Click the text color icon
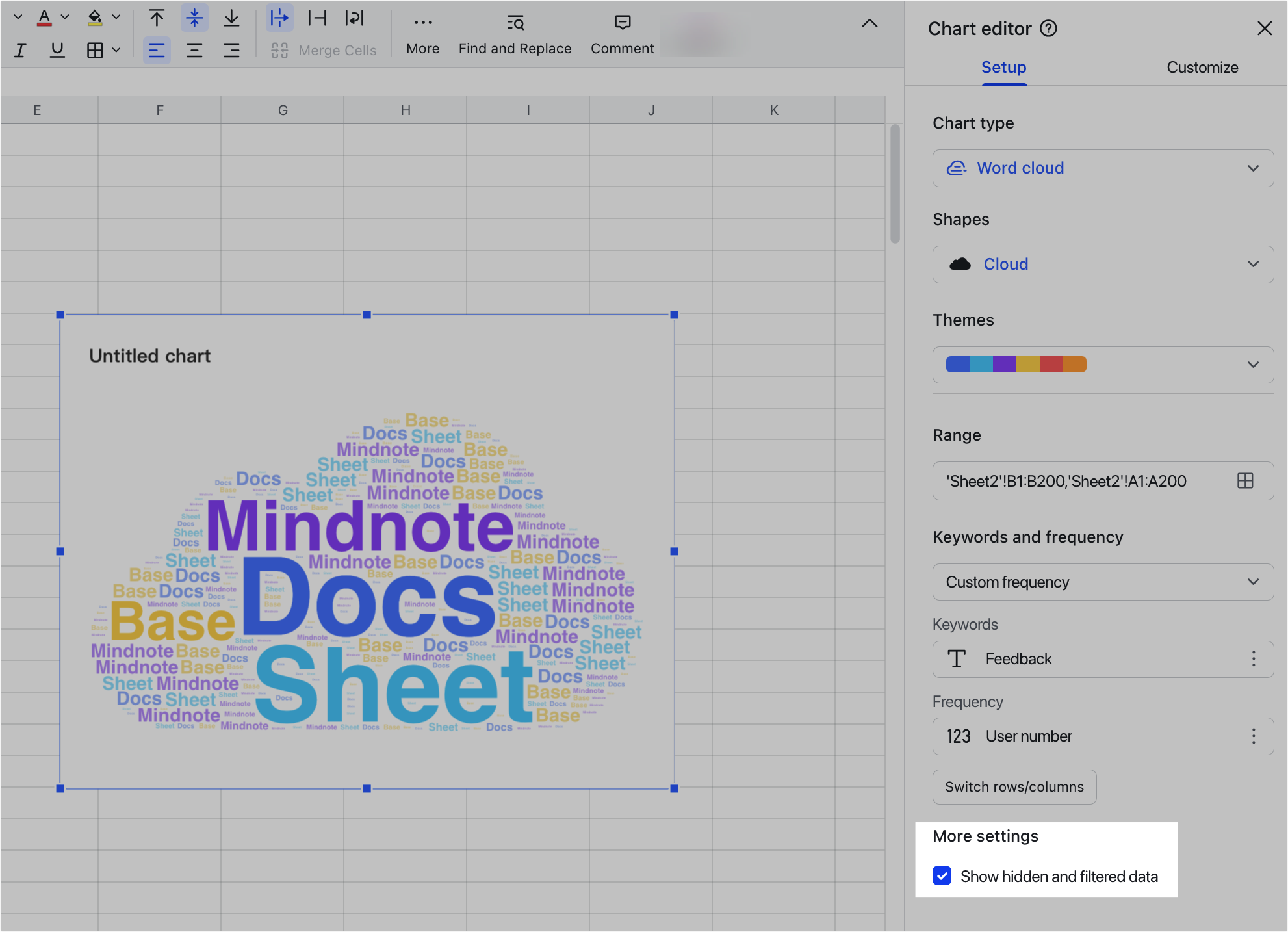 pos(44,18)
